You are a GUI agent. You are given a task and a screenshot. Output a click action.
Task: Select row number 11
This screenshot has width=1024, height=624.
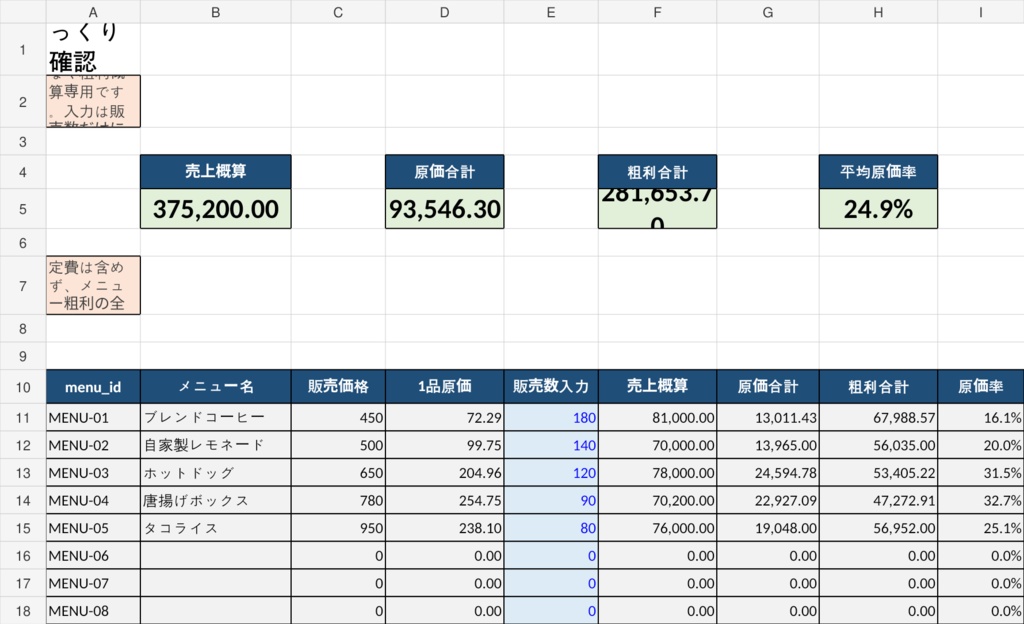pyautogui.click(x=22, y=417)
